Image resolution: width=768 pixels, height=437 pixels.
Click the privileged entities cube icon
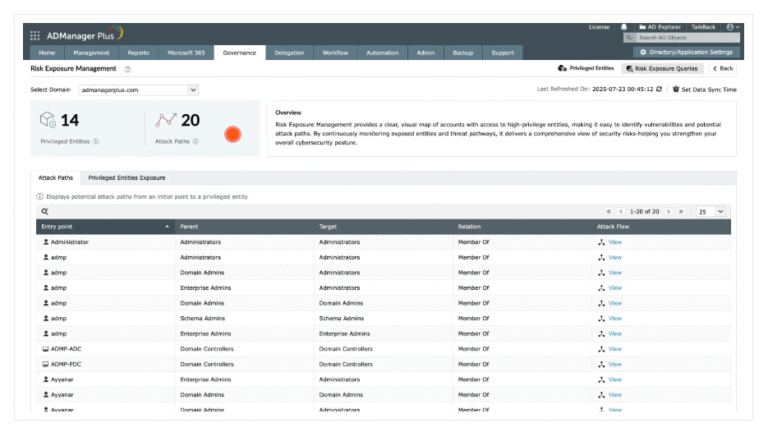tap(48, 120)
